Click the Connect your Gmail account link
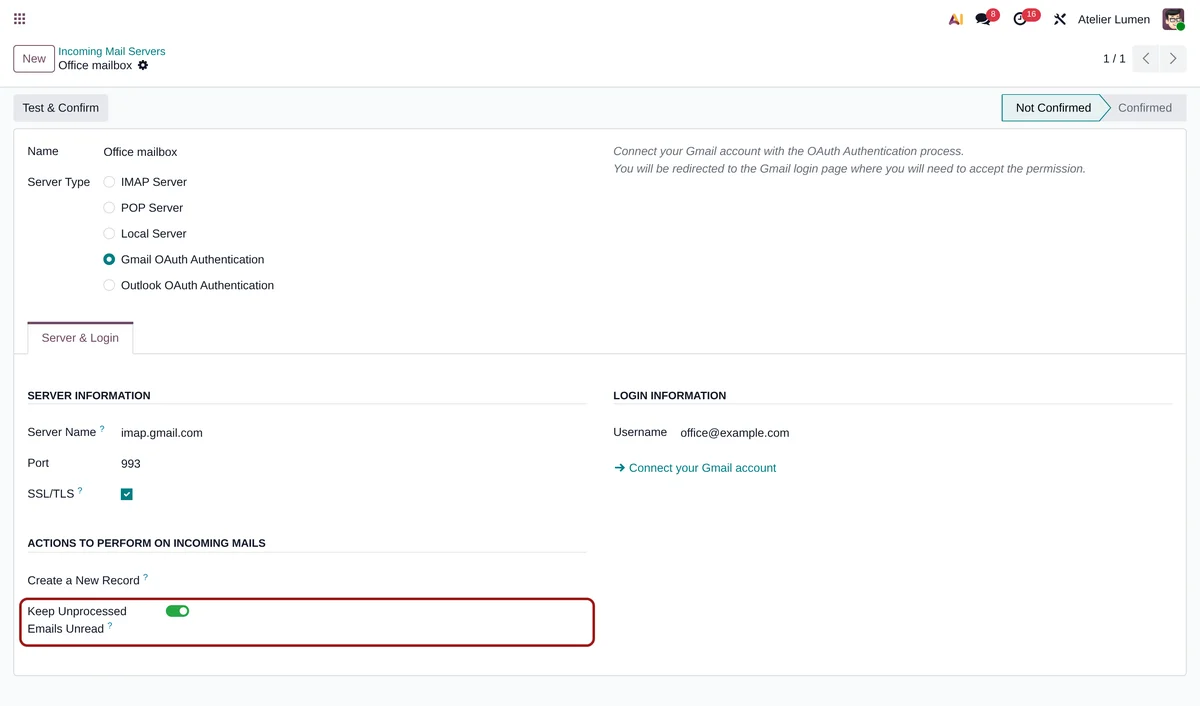This screenshot has width=1200, height=706. point(695,468)
